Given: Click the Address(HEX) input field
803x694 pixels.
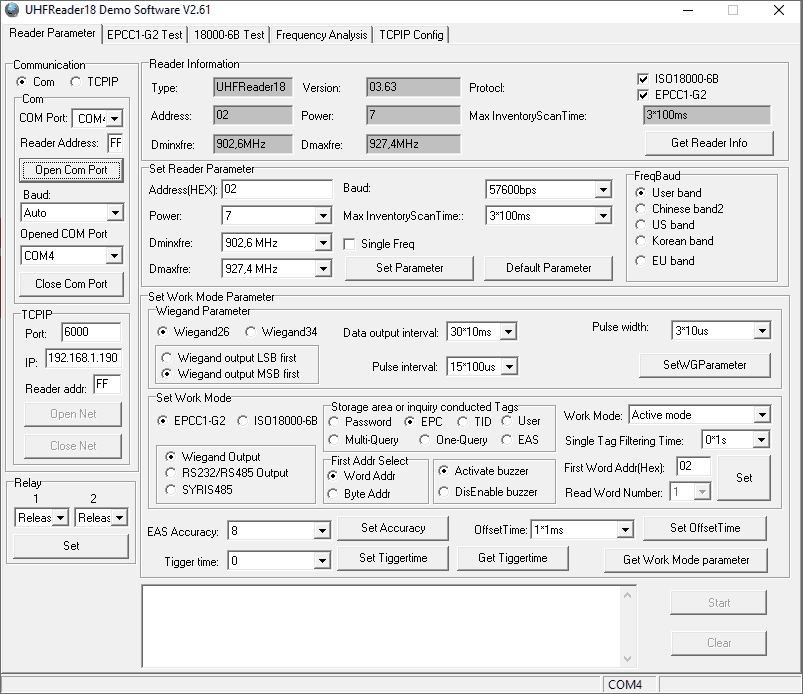Looking at the screenshot, I should tap(277, 189).
